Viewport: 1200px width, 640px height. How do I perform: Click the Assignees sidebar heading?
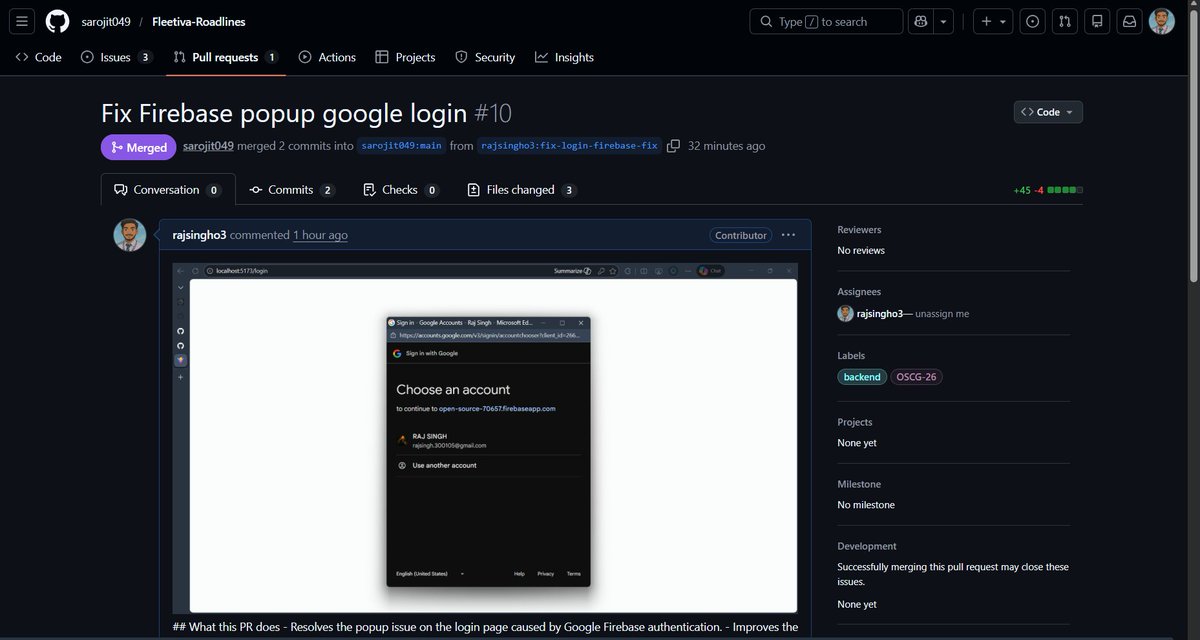(859, 291)
